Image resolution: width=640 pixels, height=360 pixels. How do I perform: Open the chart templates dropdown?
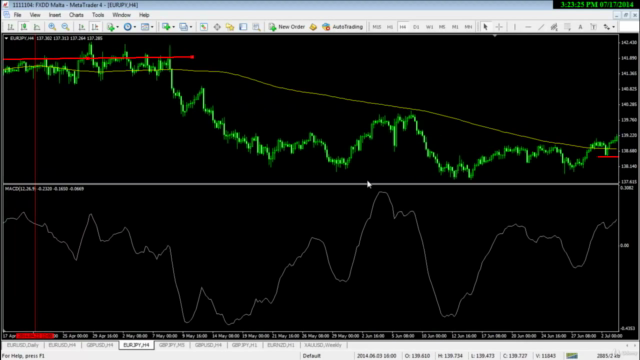click(147, 27)
